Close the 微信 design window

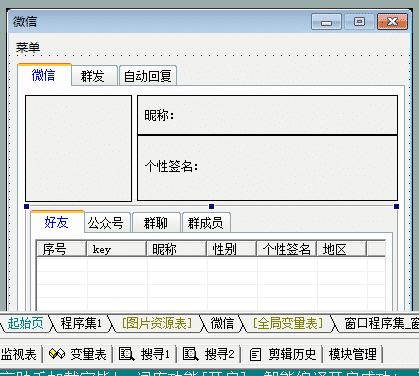pos(392,22)
